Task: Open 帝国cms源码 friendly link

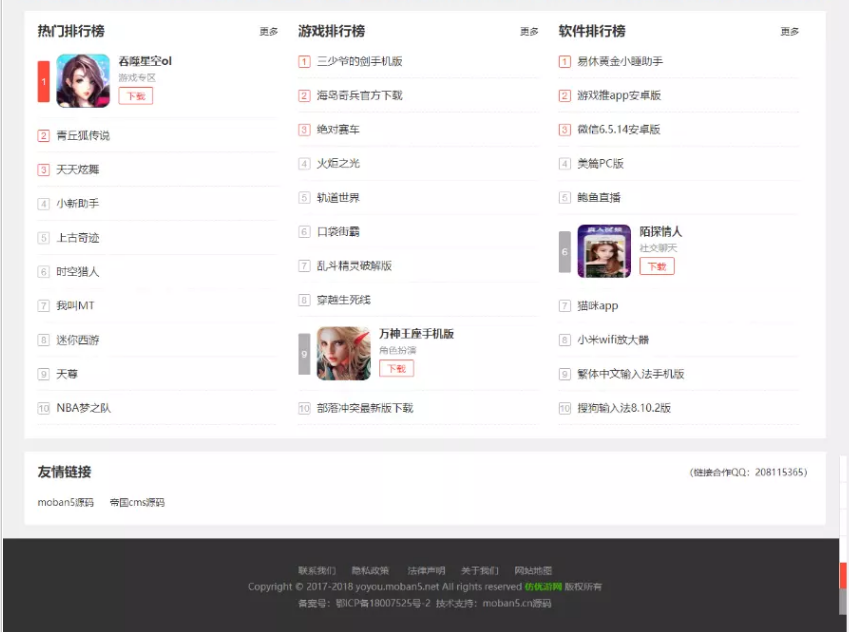Action: [x=137, y=503]
